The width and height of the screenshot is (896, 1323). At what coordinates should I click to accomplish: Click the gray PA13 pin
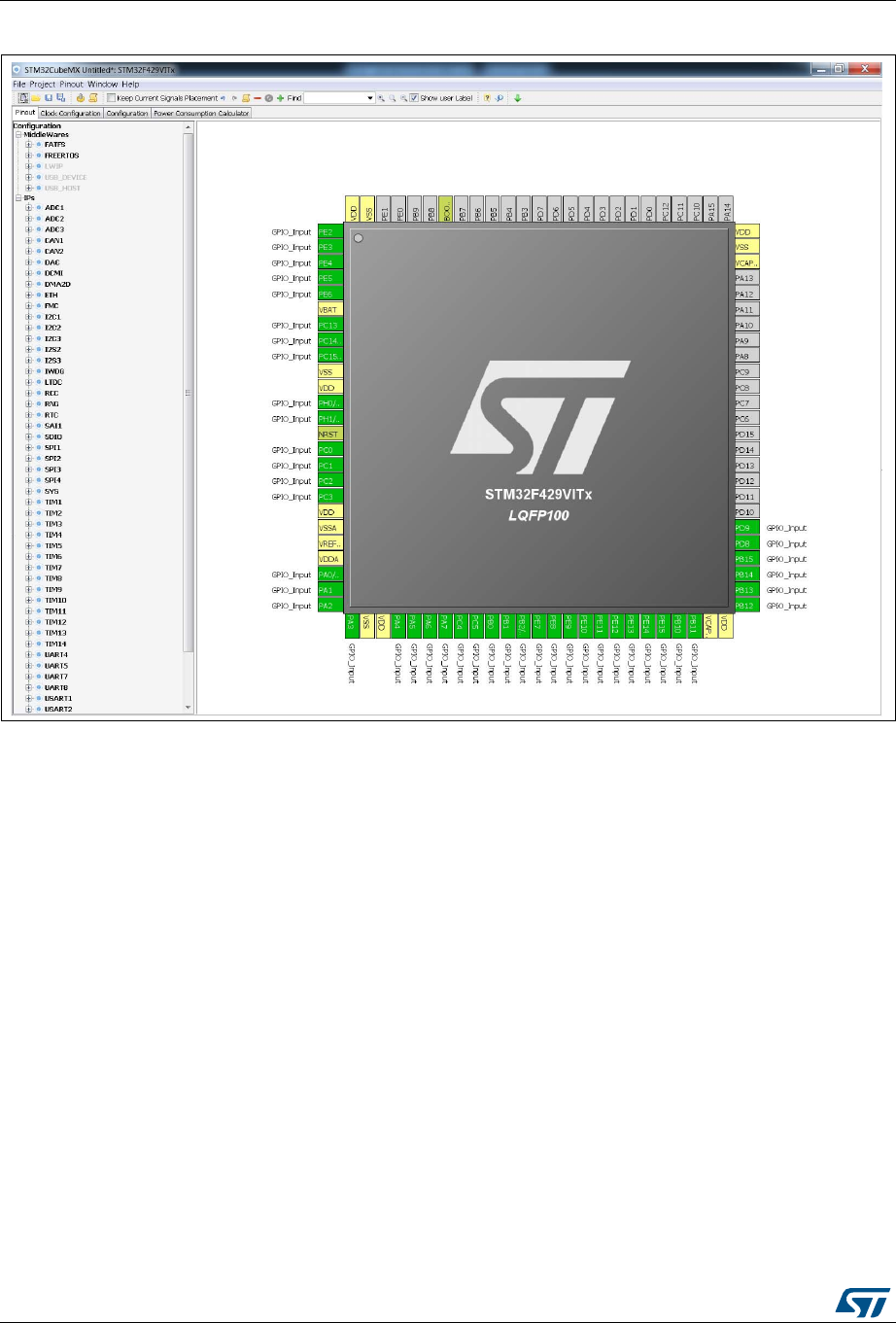[746, 278]
